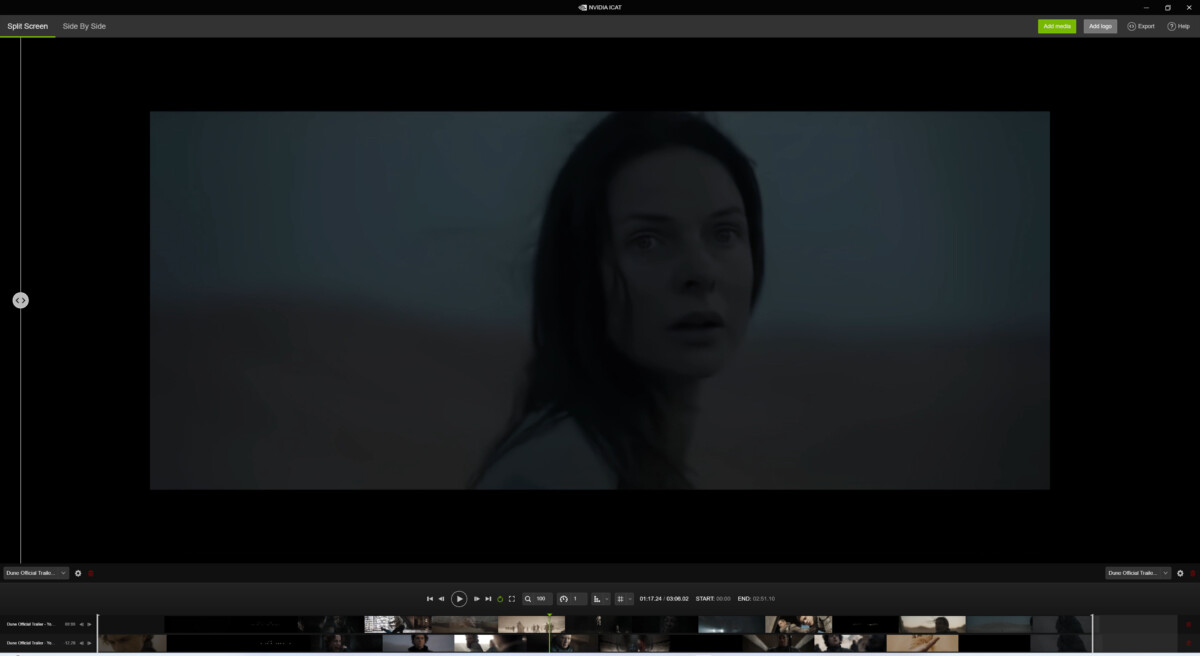Click the timeline start trim marker

(98, 633)
